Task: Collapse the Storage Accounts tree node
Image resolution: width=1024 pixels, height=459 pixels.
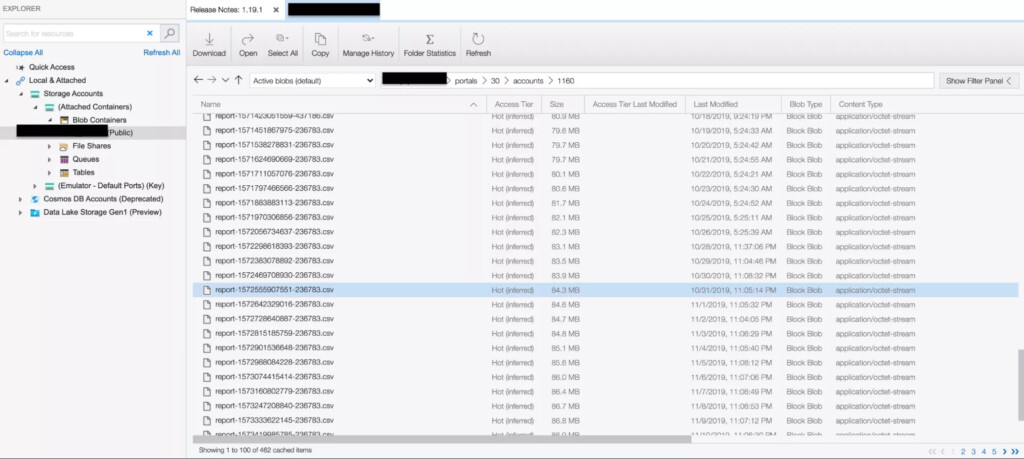Action: [21, 94]
